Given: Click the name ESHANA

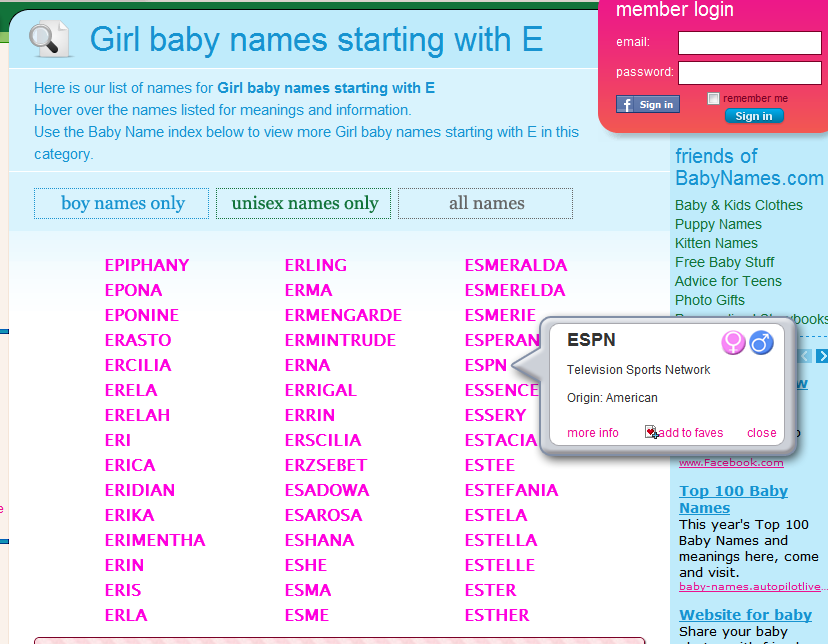Looking at the screenshot, I should coord(319,540).
